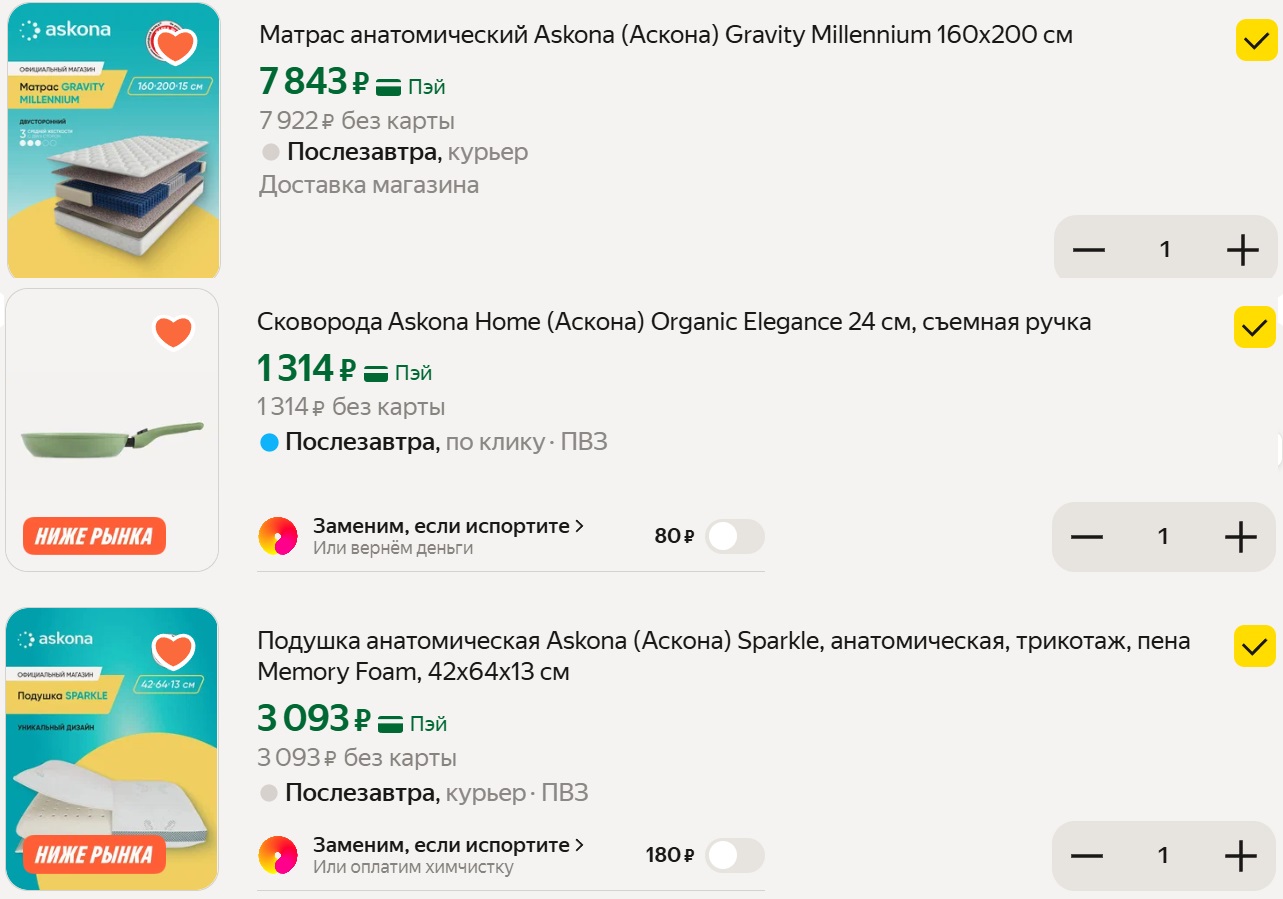
Task: Enable 80 ₽ replacement protection toggle
Action: 734,537
